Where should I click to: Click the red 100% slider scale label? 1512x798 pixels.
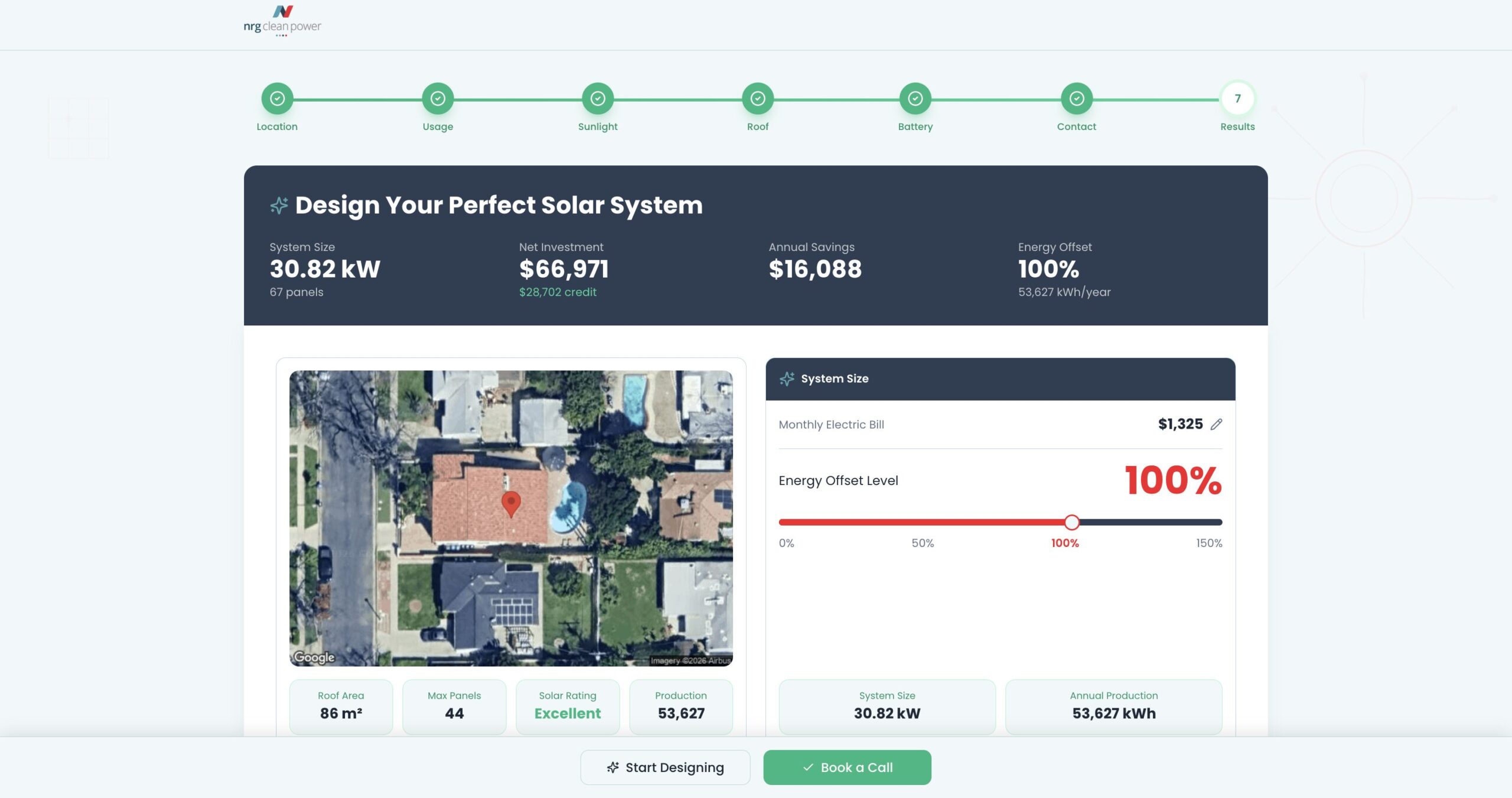coord(1065,543)
